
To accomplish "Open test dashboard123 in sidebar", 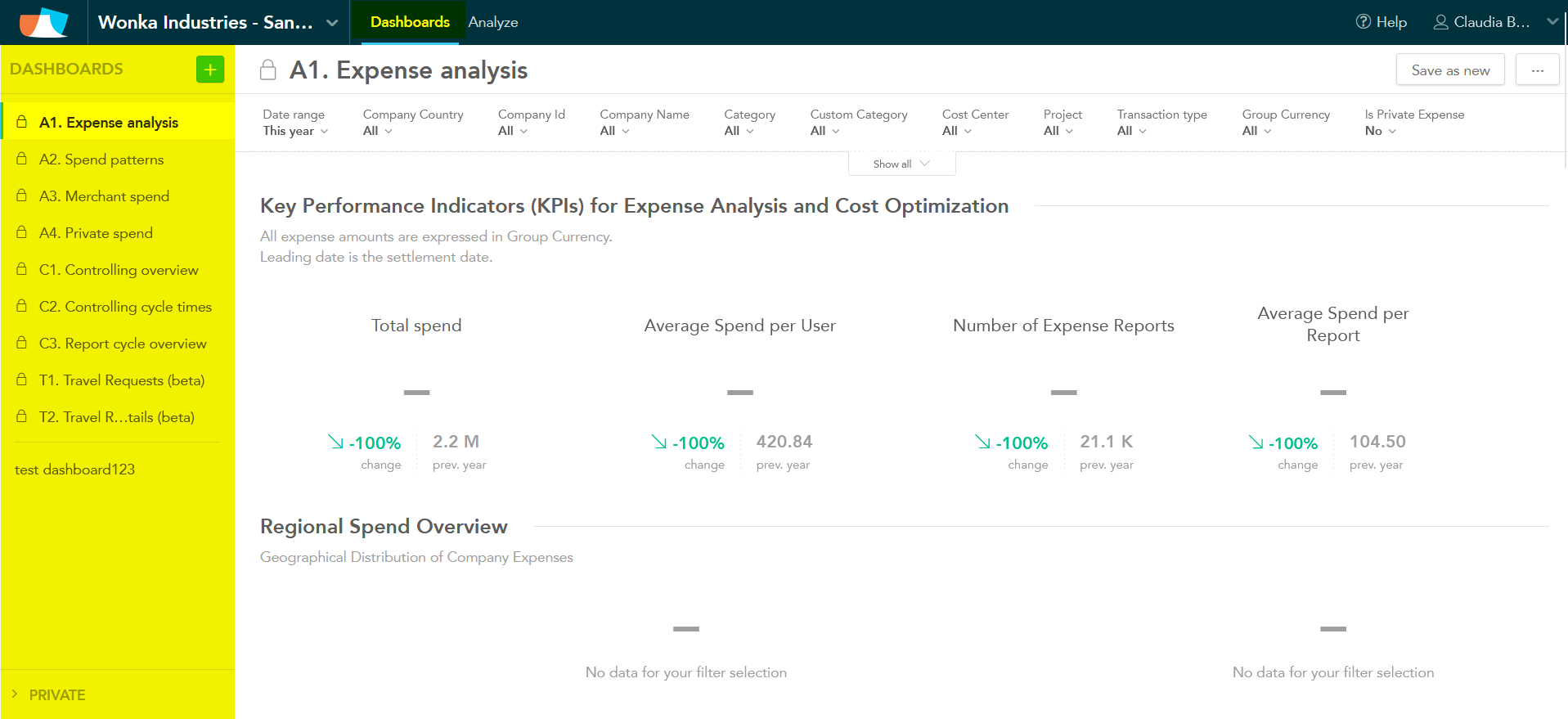I will [74, 470].
